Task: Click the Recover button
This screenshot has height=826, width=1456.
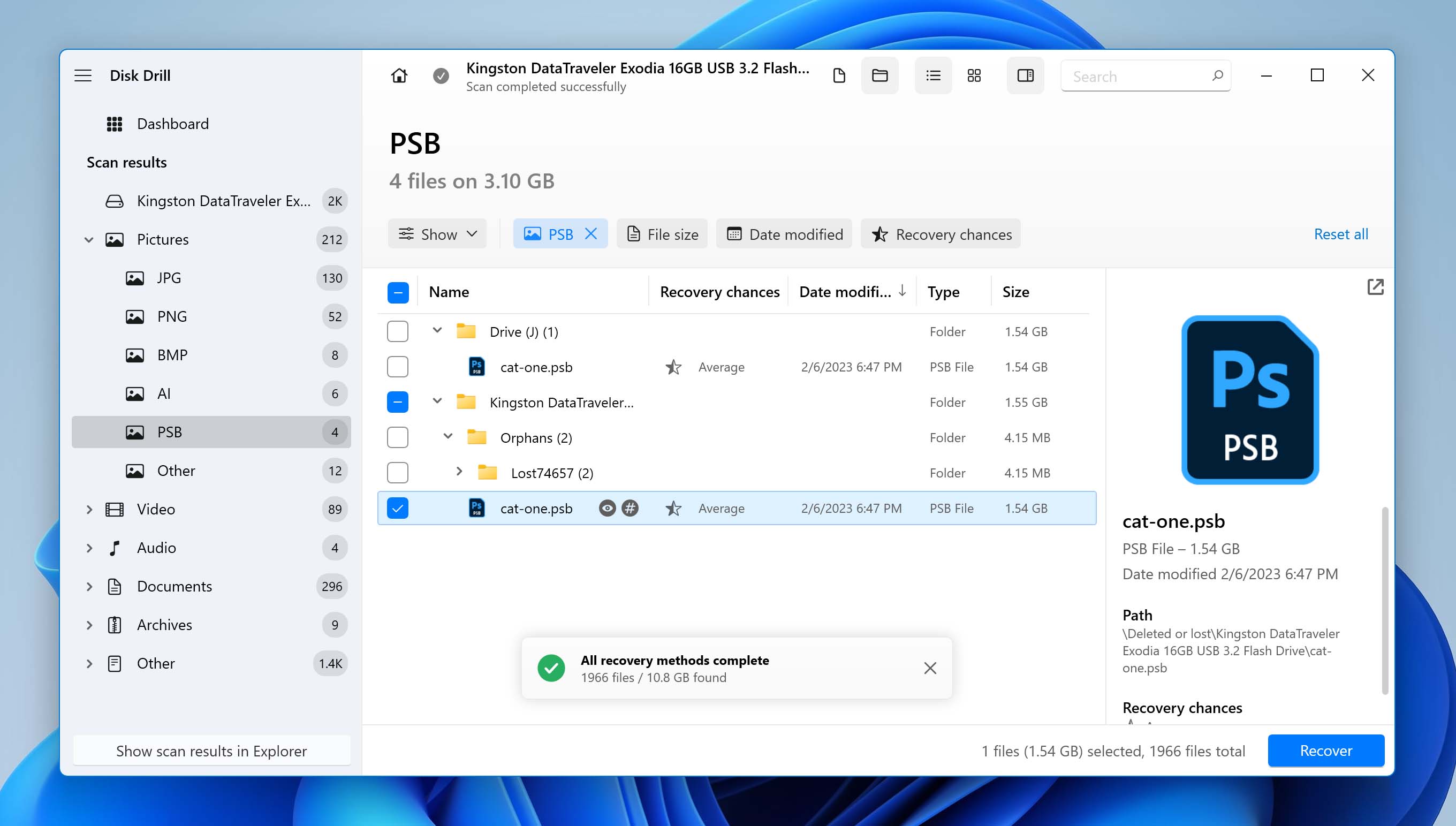Action: coord(1325,750)
